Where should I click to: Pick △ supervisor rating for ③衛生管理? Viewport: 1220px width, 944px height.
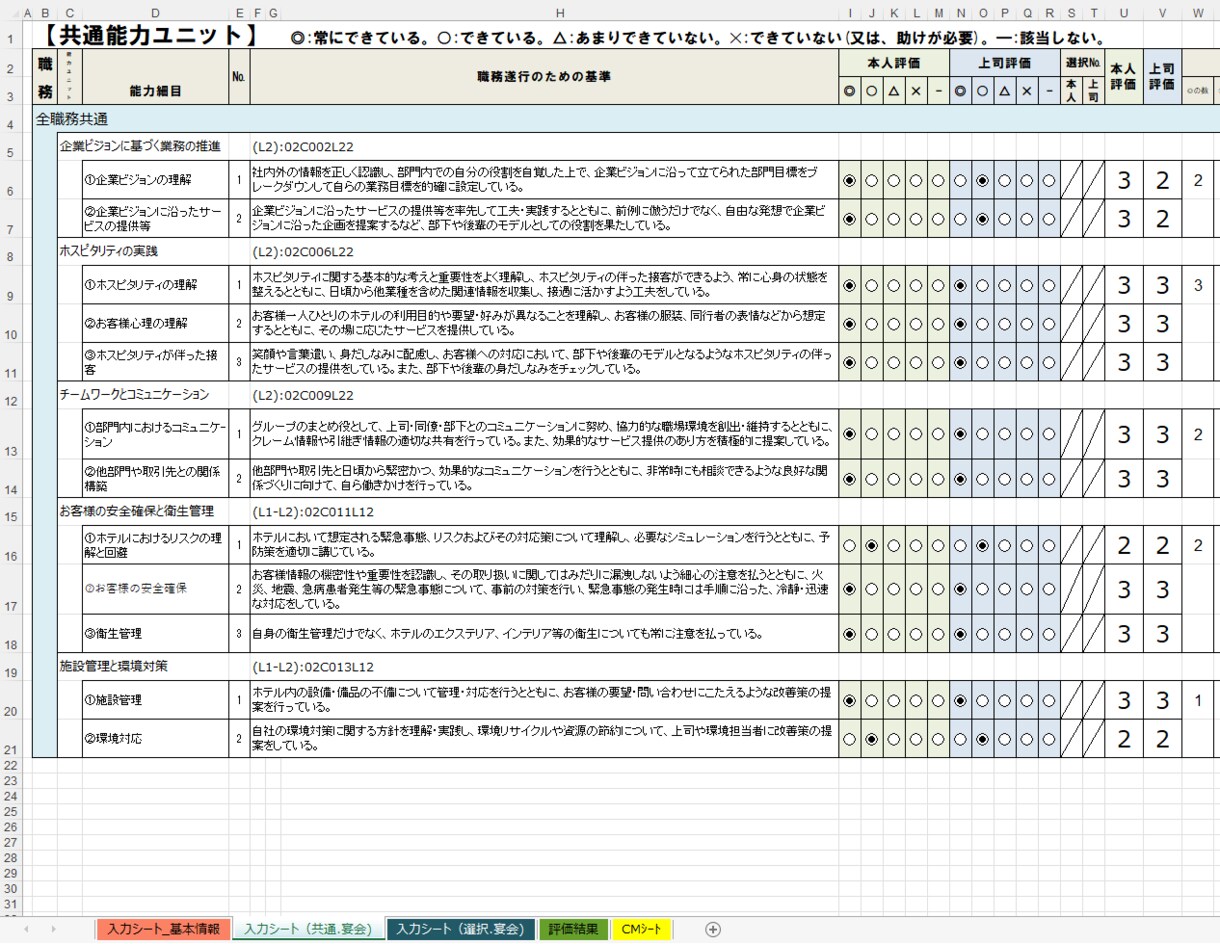point(1004,634)
